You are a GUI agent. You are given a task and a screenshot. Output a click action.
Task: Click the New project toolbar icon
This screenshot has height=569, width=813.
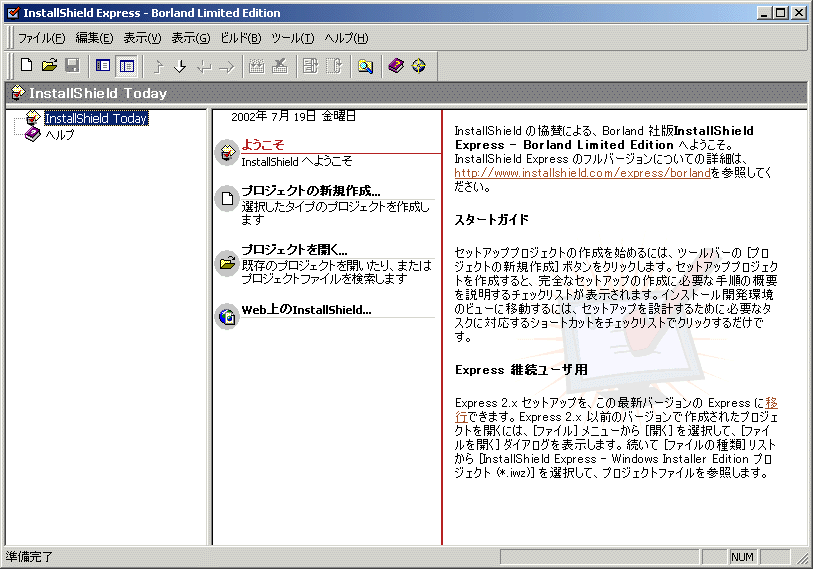pos(26,66)
